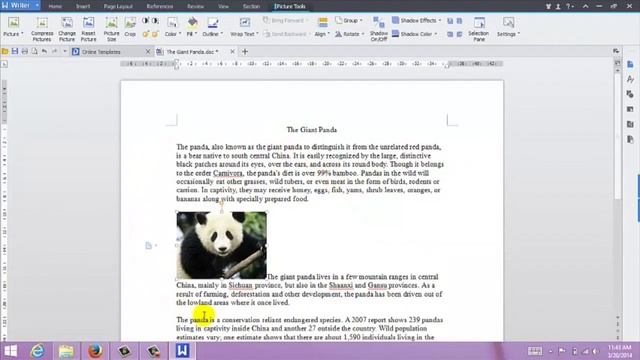Open the Align dropdown
The image size is (640, 360).
[x=322, y=28]
